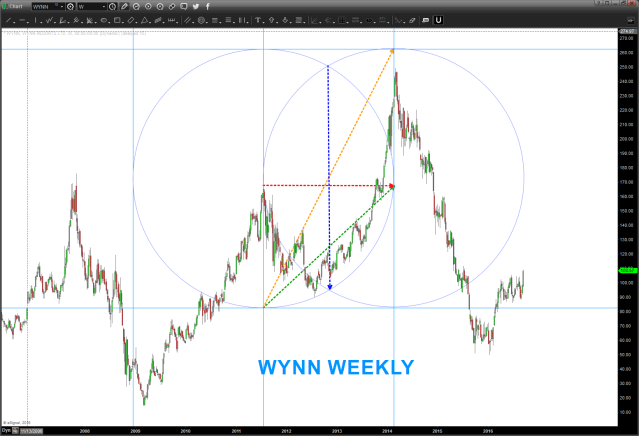Select the vertical line drawing tool
This screenshot has height=436, width=639.
click(x=37, y=20)
